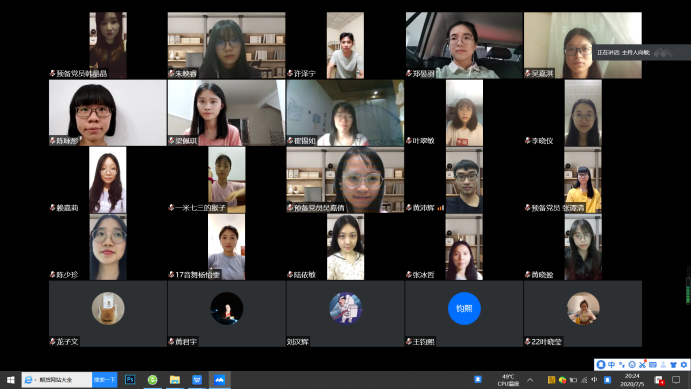Click the shirt skin icon in input toolbar

tap(673, 365)
